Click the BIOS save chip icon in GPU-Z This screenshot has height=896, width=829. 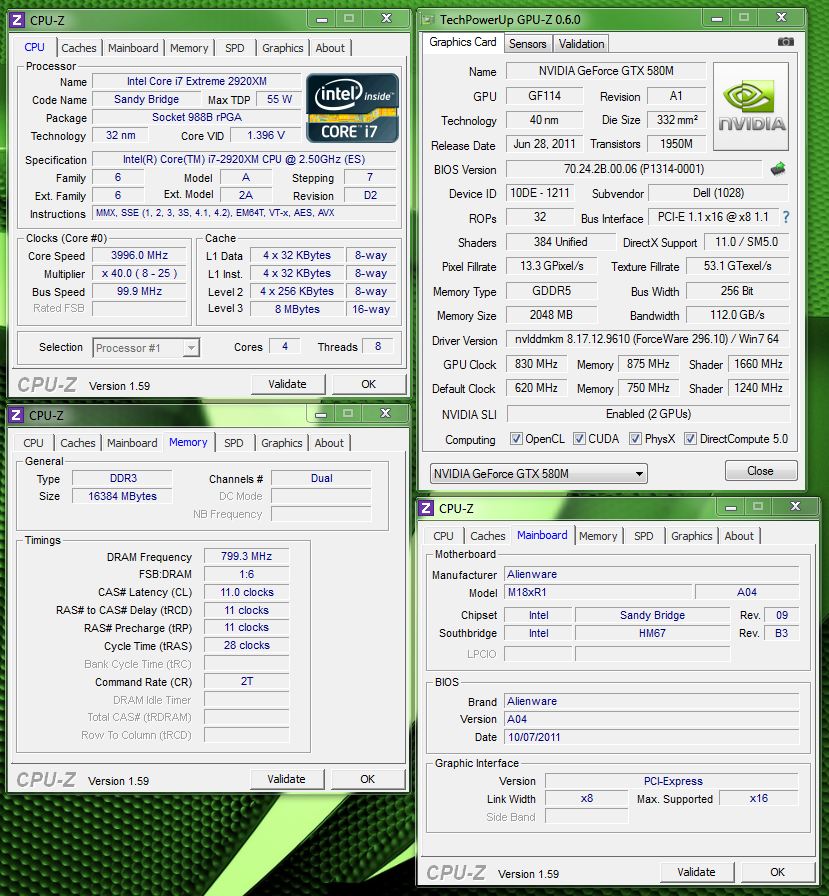click(x=778, y=169)
